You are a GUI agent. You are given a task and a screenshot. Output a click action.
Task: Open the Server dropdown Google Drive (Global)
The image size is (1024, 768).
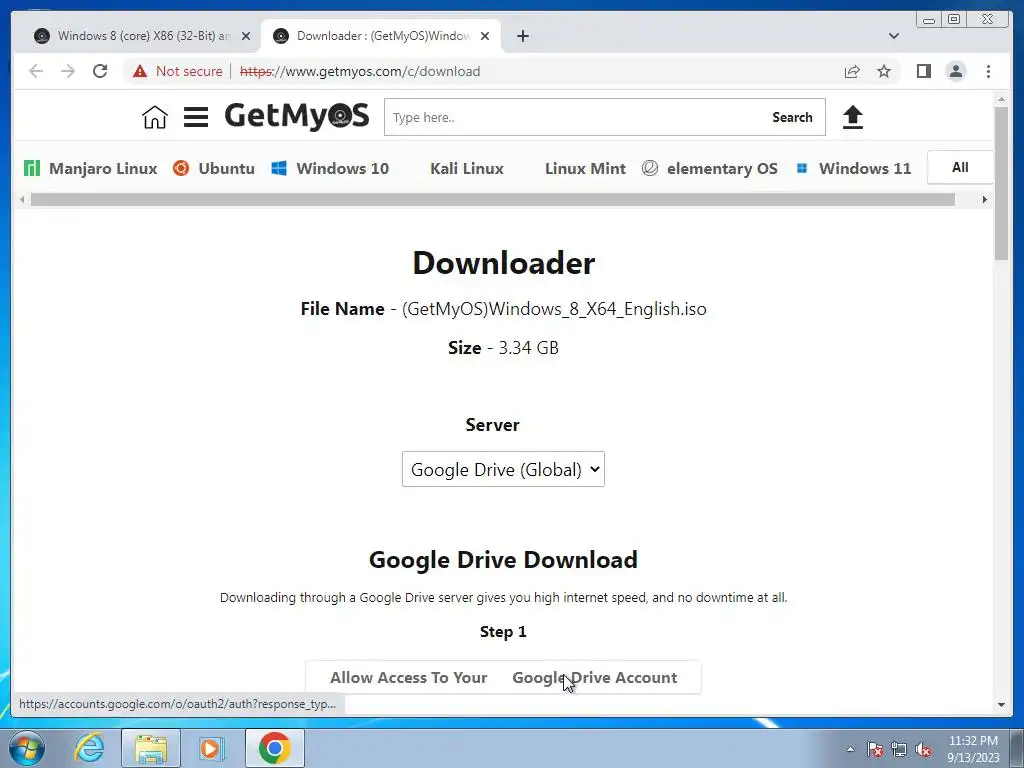pyautogui.click(x=503, y=469)
